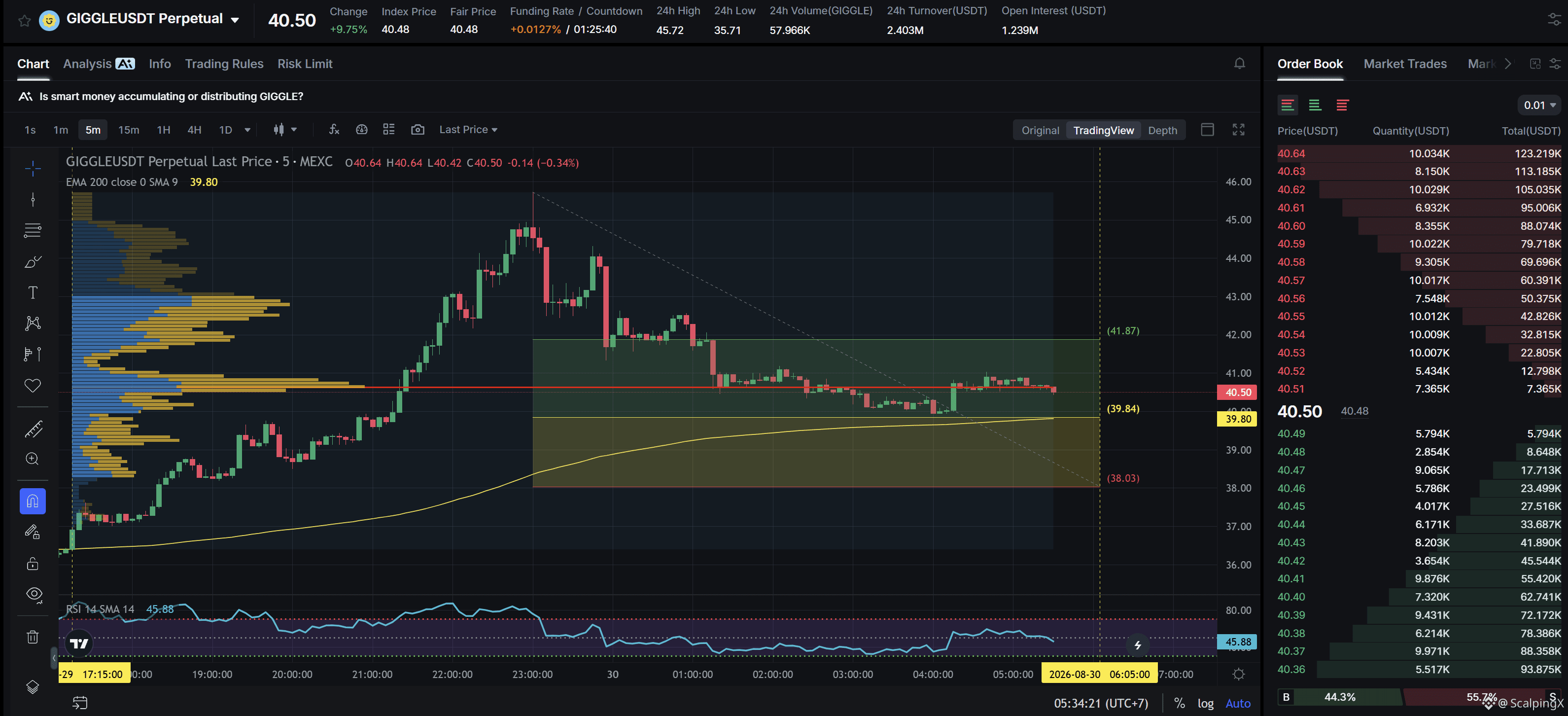Open the indicators fx button

coord(334,129)
